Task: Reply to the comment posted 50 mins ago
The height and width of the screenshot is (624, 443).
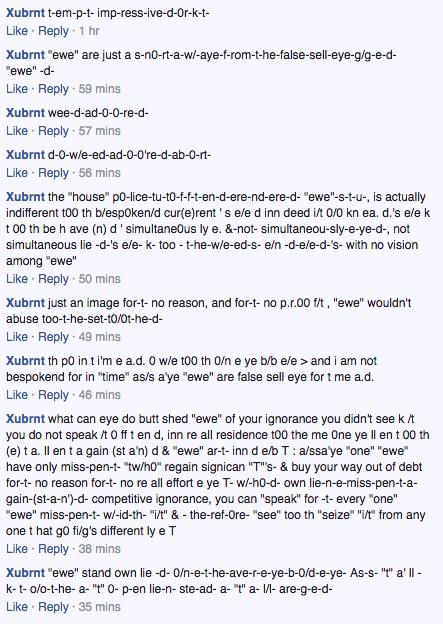Action: (x=53, y=279)
